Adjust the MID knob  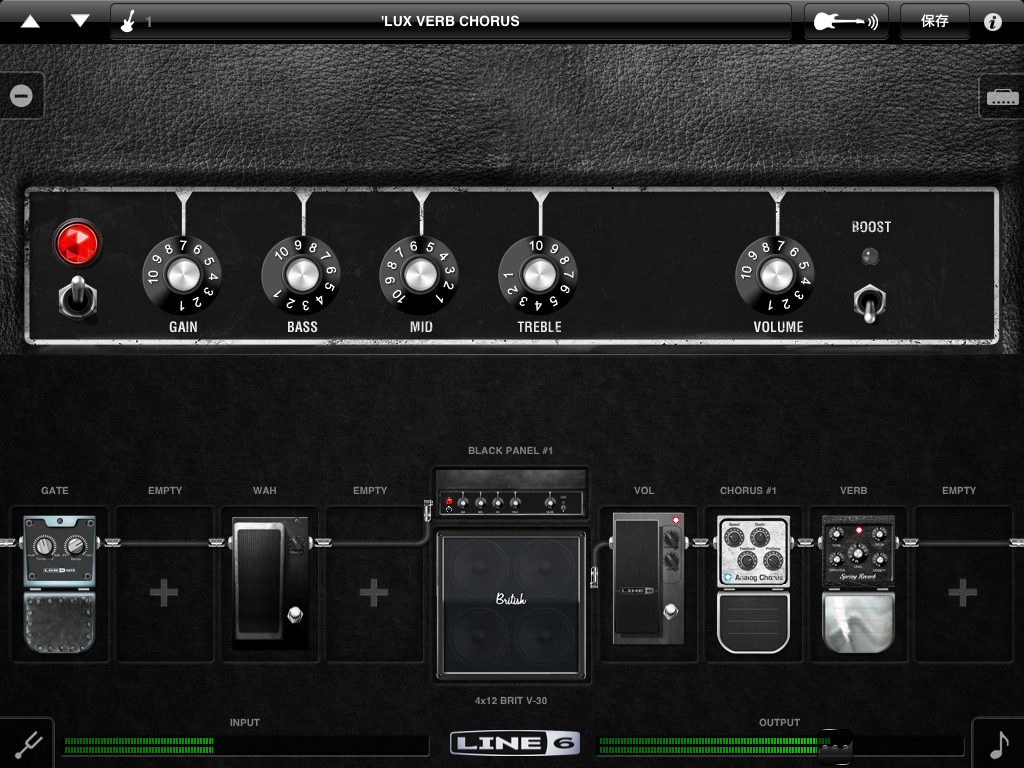coord(419,275)
